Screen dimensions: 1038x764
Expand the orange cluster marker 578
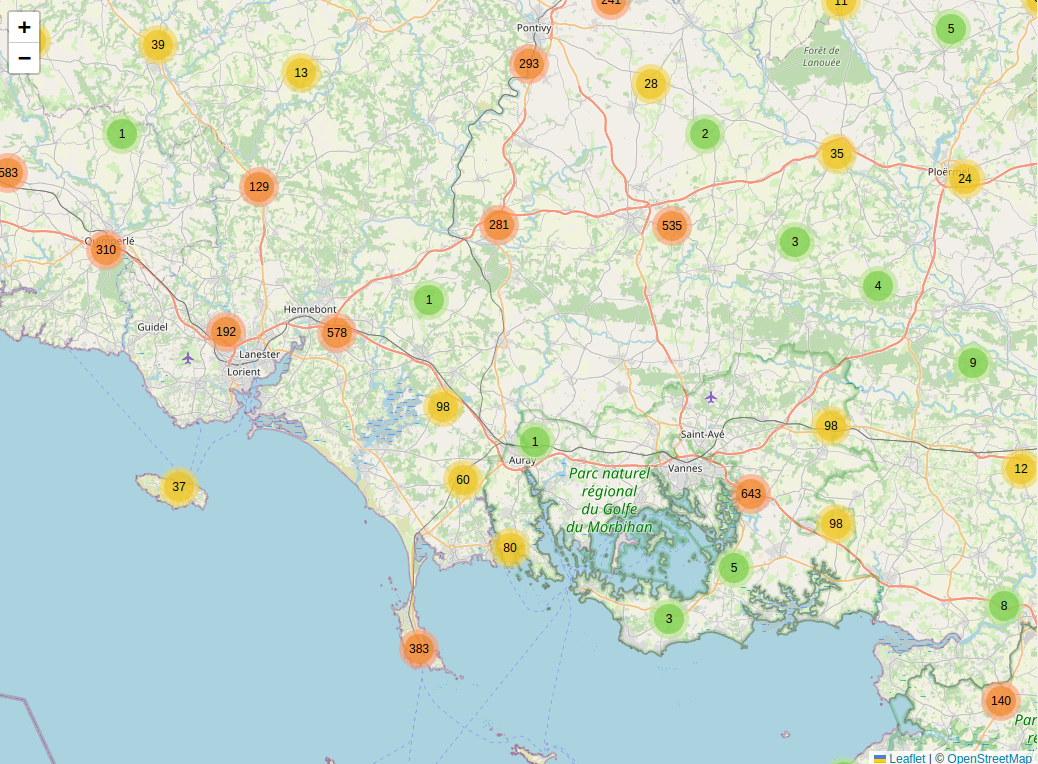(337, 333)
